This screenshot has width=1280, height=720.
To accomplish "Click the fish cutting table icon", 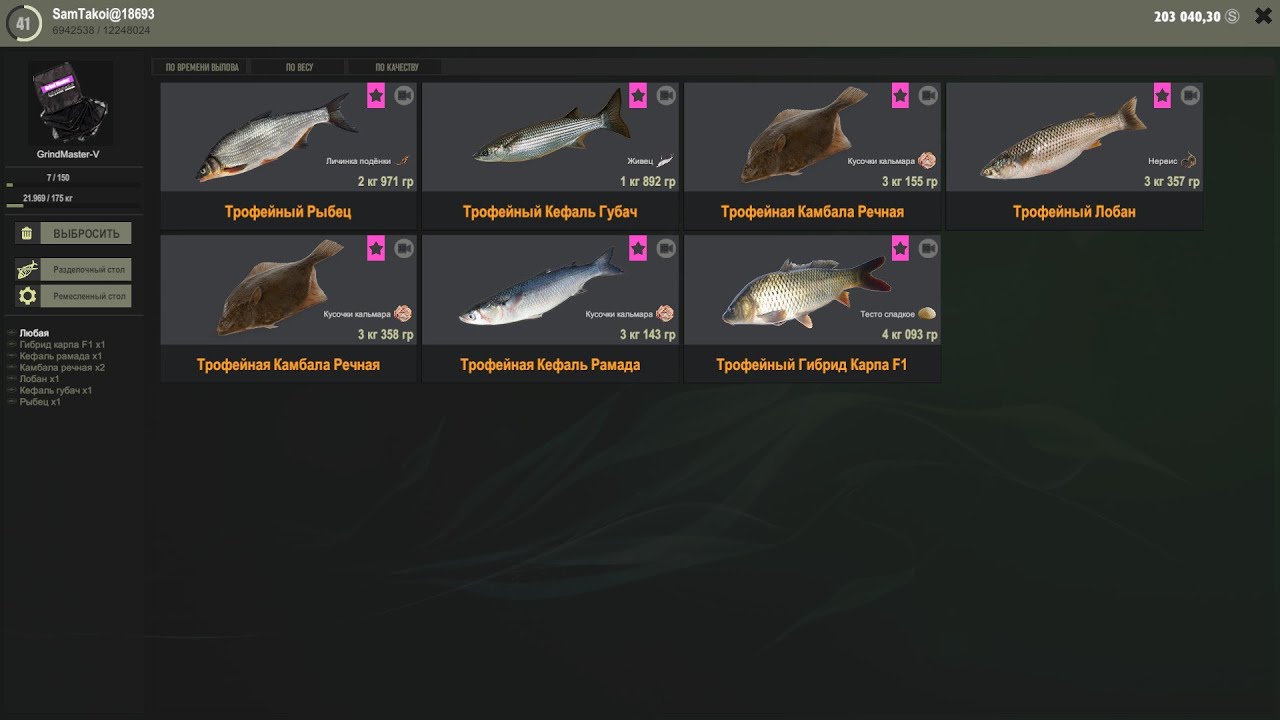I will pos(27,270).
